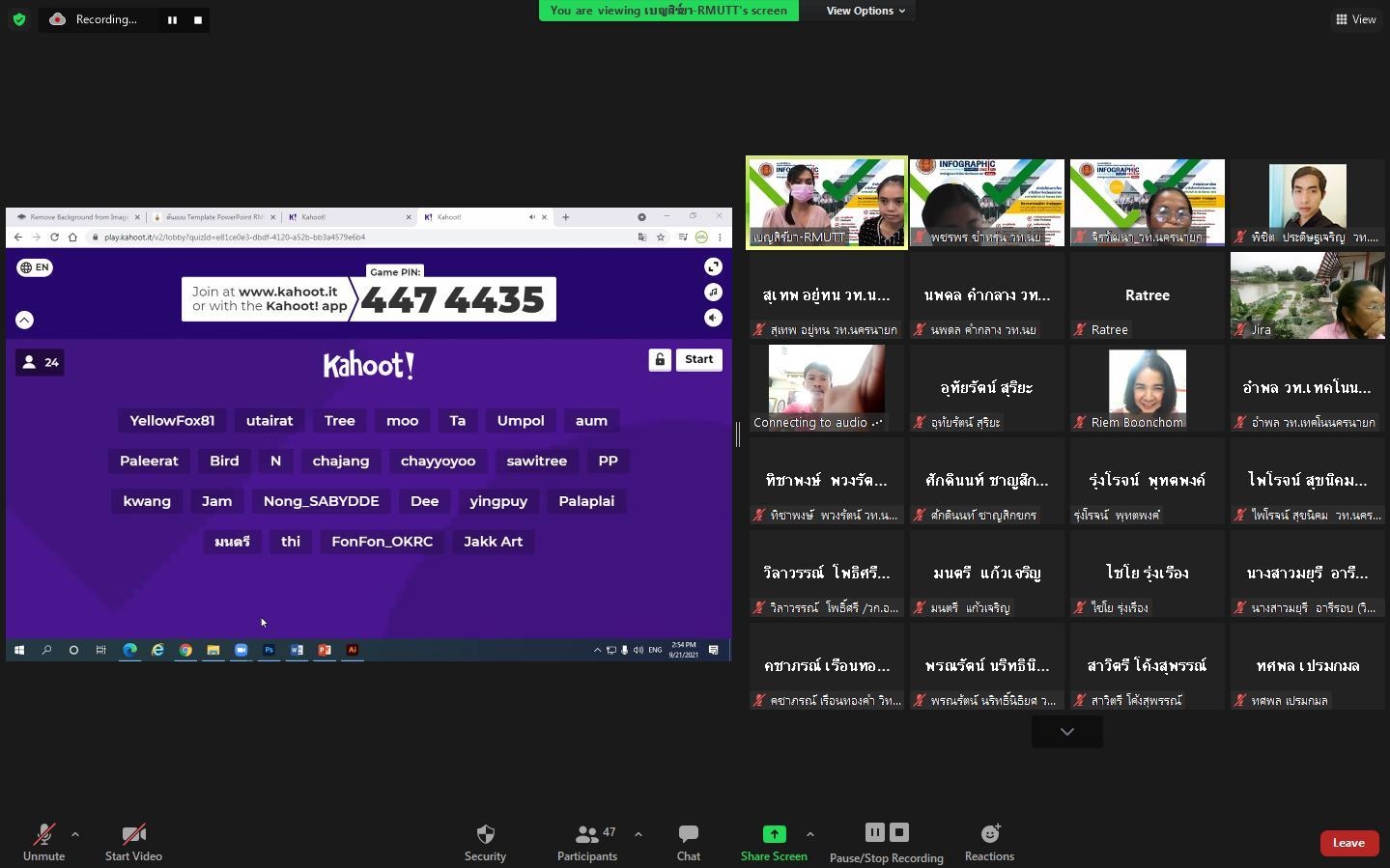Collapse Kahoot header with up chevron
Image resolution: width=1390 pixels, height=868 pixels.
[x=25, y=320]
